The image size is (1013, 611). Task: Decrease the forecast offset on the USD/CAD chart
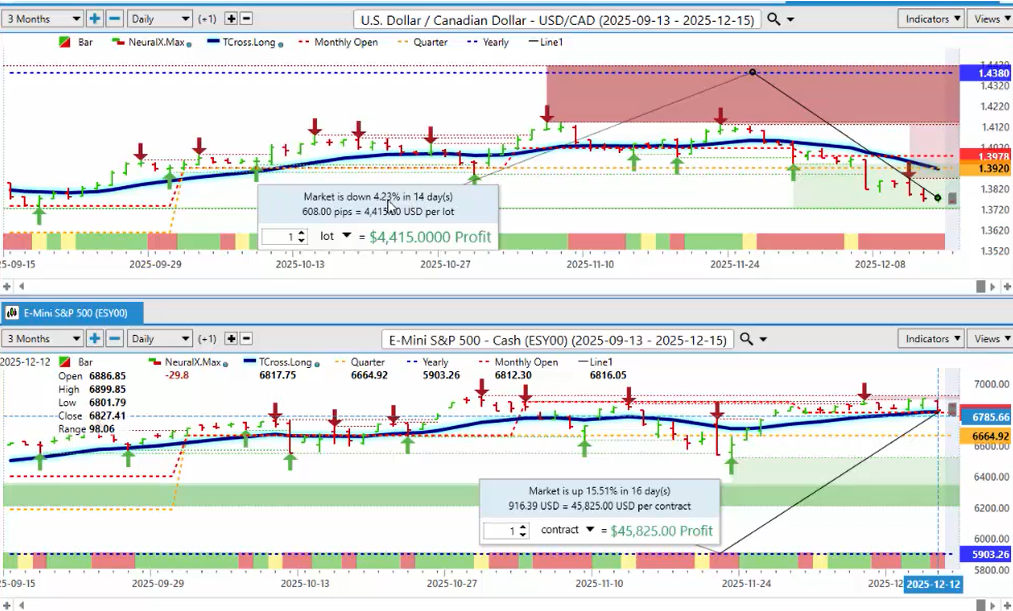tap(246, 18)
